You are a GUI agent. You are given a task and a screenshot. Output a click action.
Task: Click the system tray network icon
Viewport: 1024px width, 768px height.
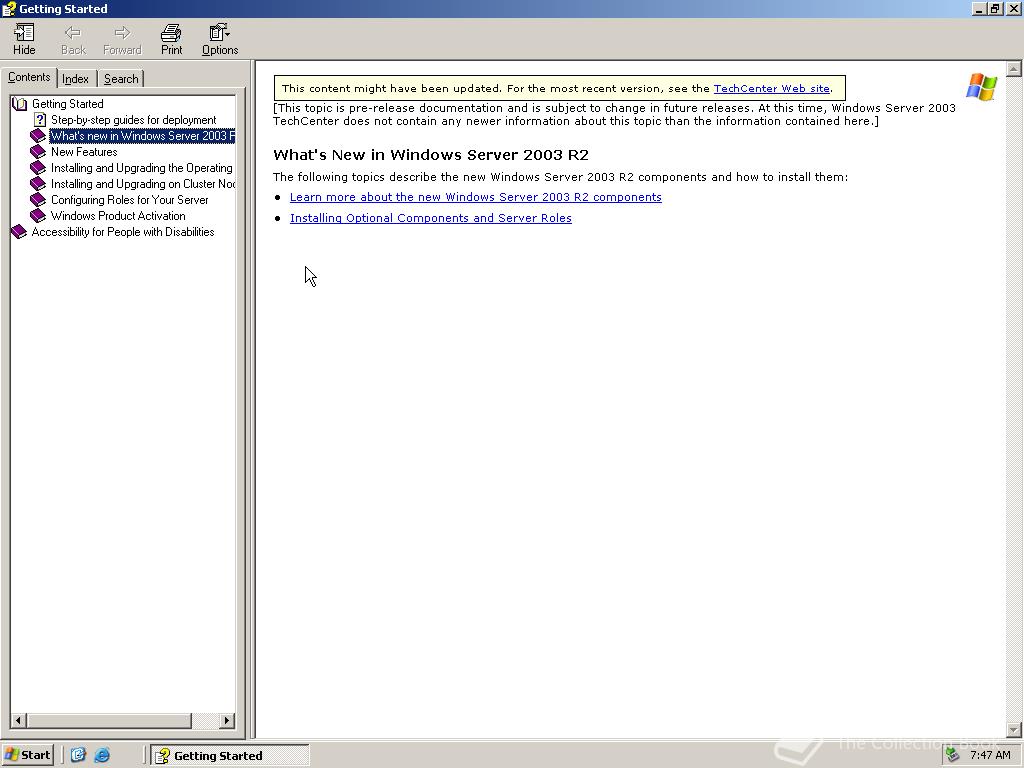click(952, 755)
